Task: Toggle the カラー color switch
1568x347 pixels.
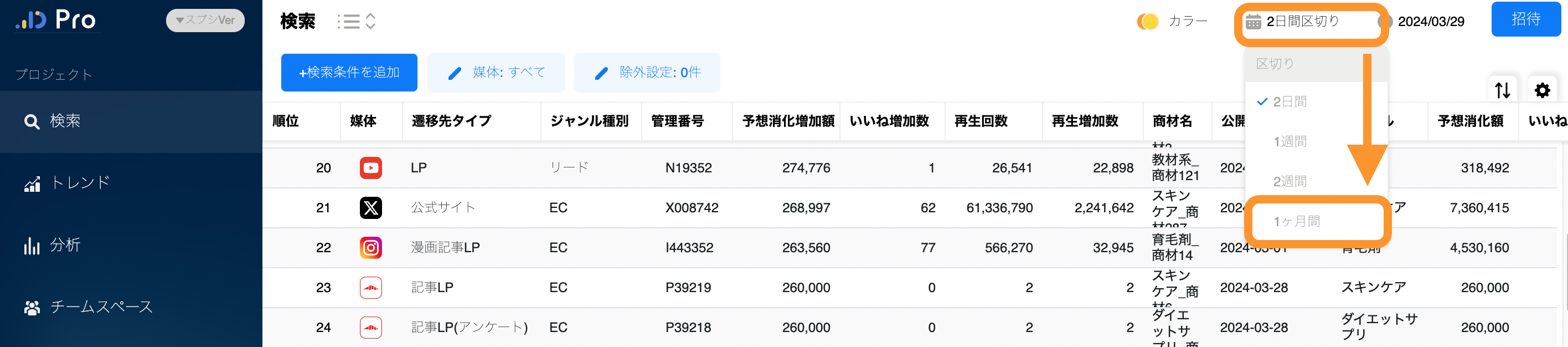Action: coord(1147,22)
